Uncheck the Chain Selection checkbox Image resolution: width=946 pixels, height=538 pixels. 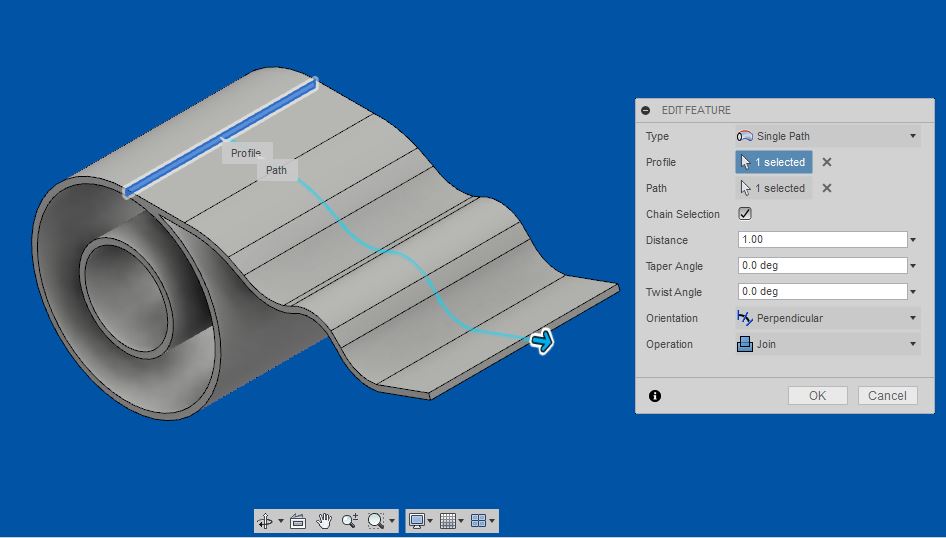[745, 214]
